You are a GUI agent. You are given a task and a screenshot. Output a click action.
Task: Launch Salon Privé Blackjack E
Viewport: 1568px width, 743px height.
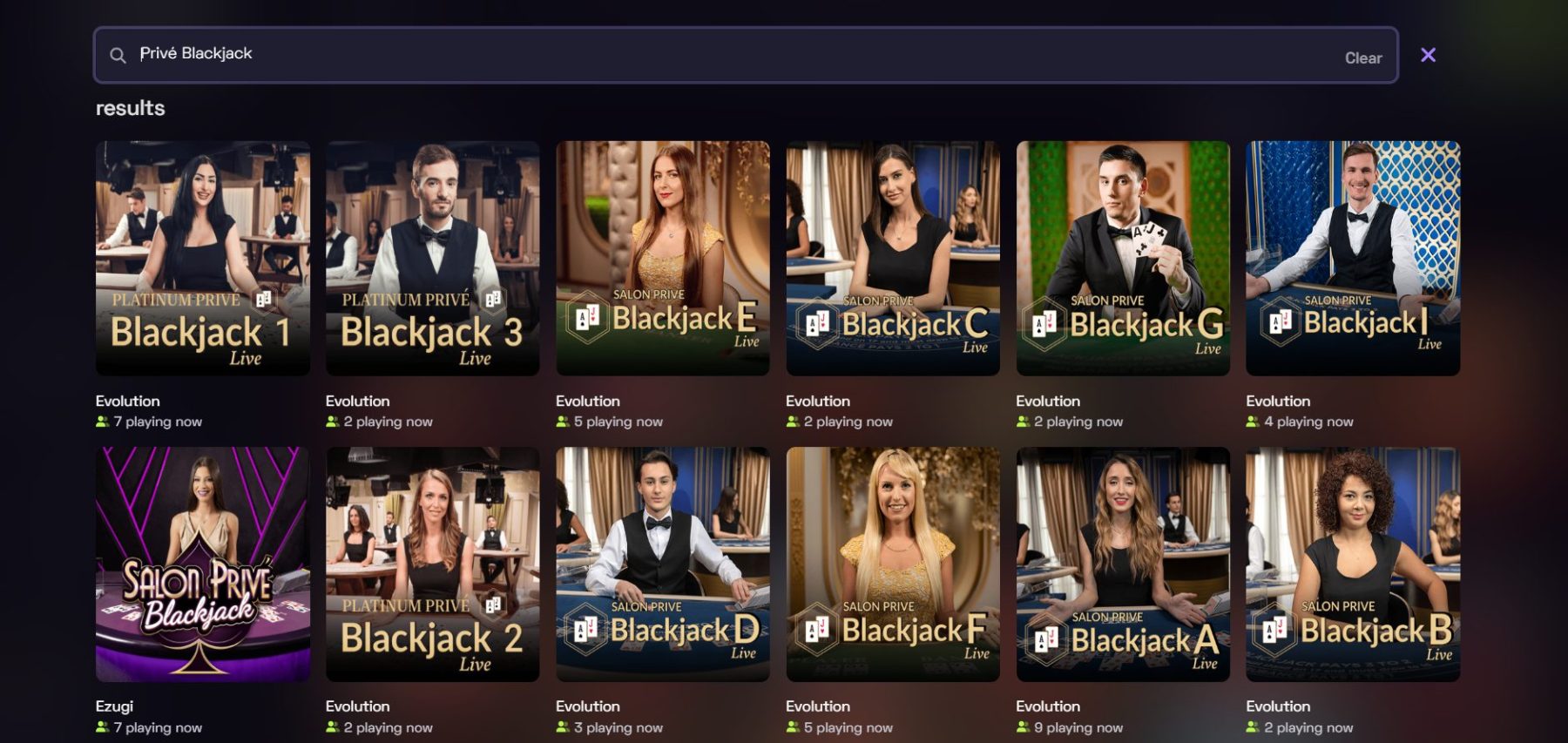click(x=663, y=259)
